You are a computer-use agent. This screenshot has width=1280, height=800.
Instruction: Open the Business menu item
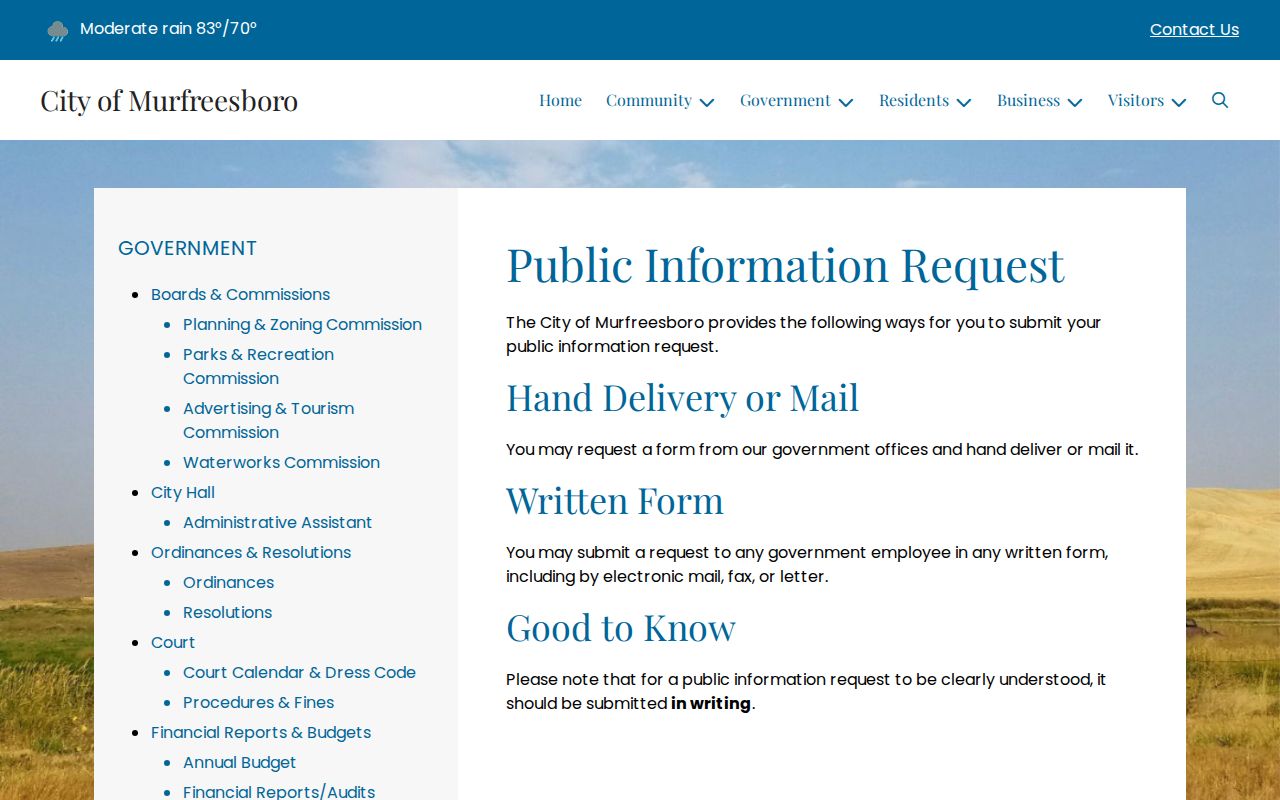pyautogui.click(x=1028, y=100)
